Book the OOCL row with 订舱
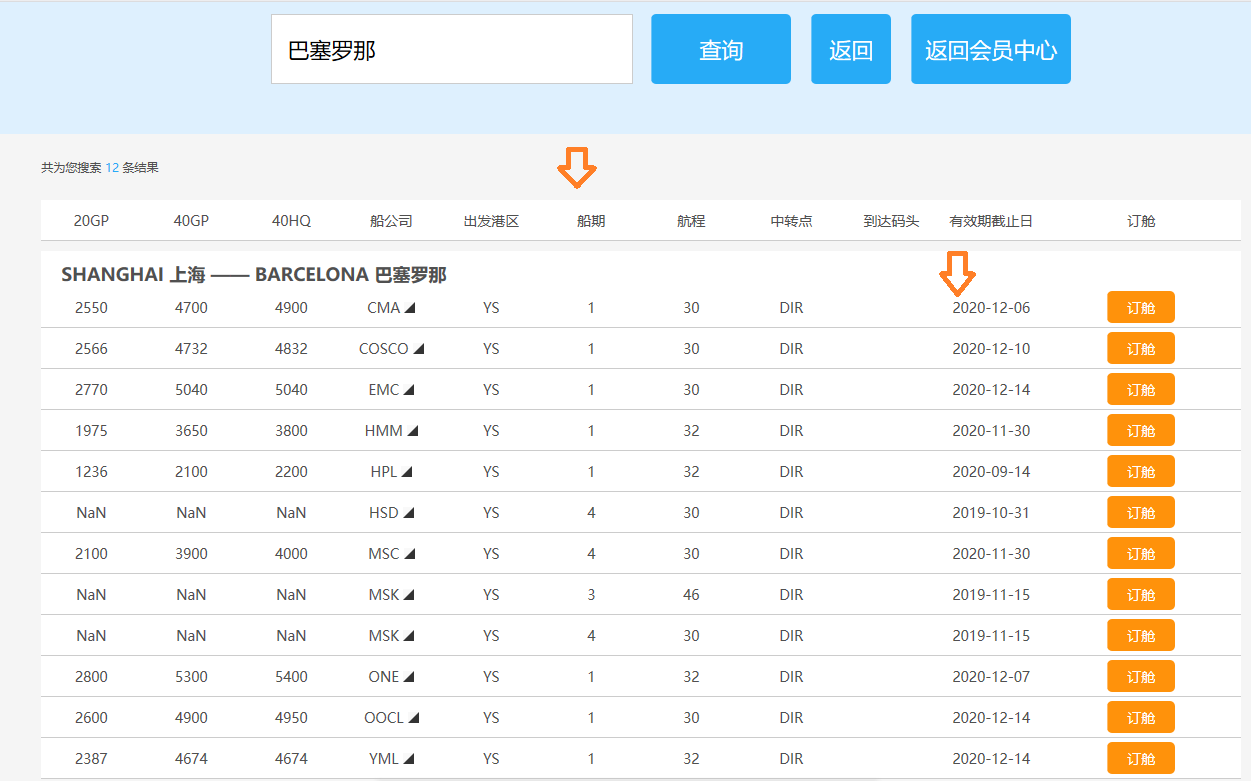The image size is (1251, 781). [x=1141, y=718]
